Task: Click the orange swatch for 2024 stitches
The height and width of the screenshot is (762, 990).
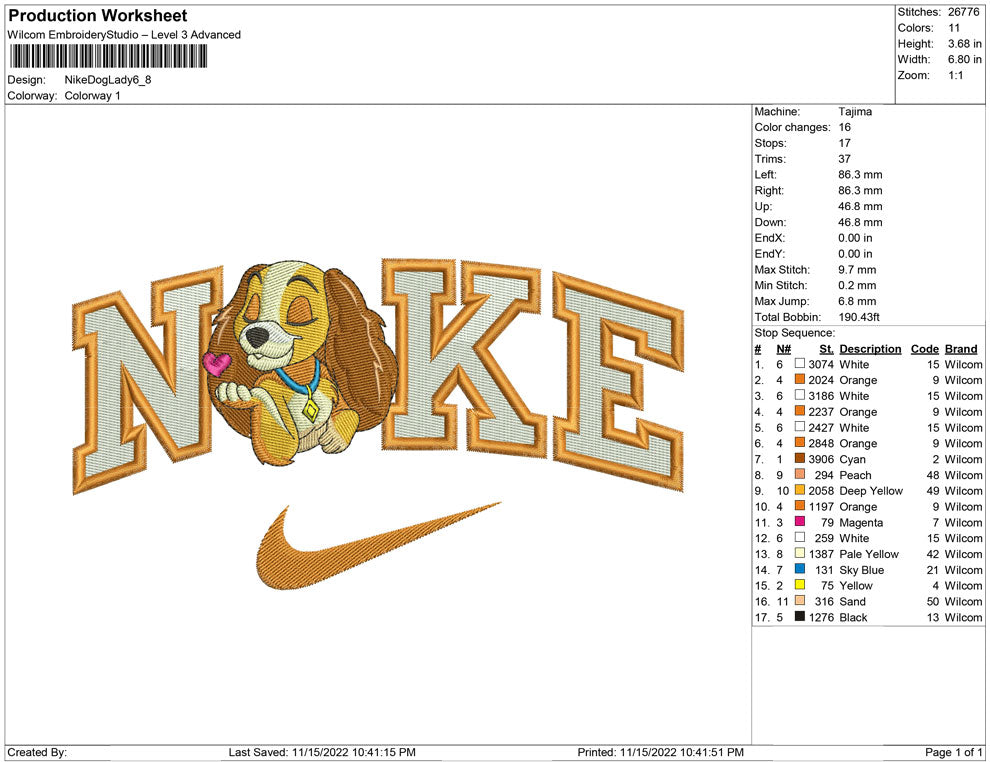Action: tap(799, 379)
